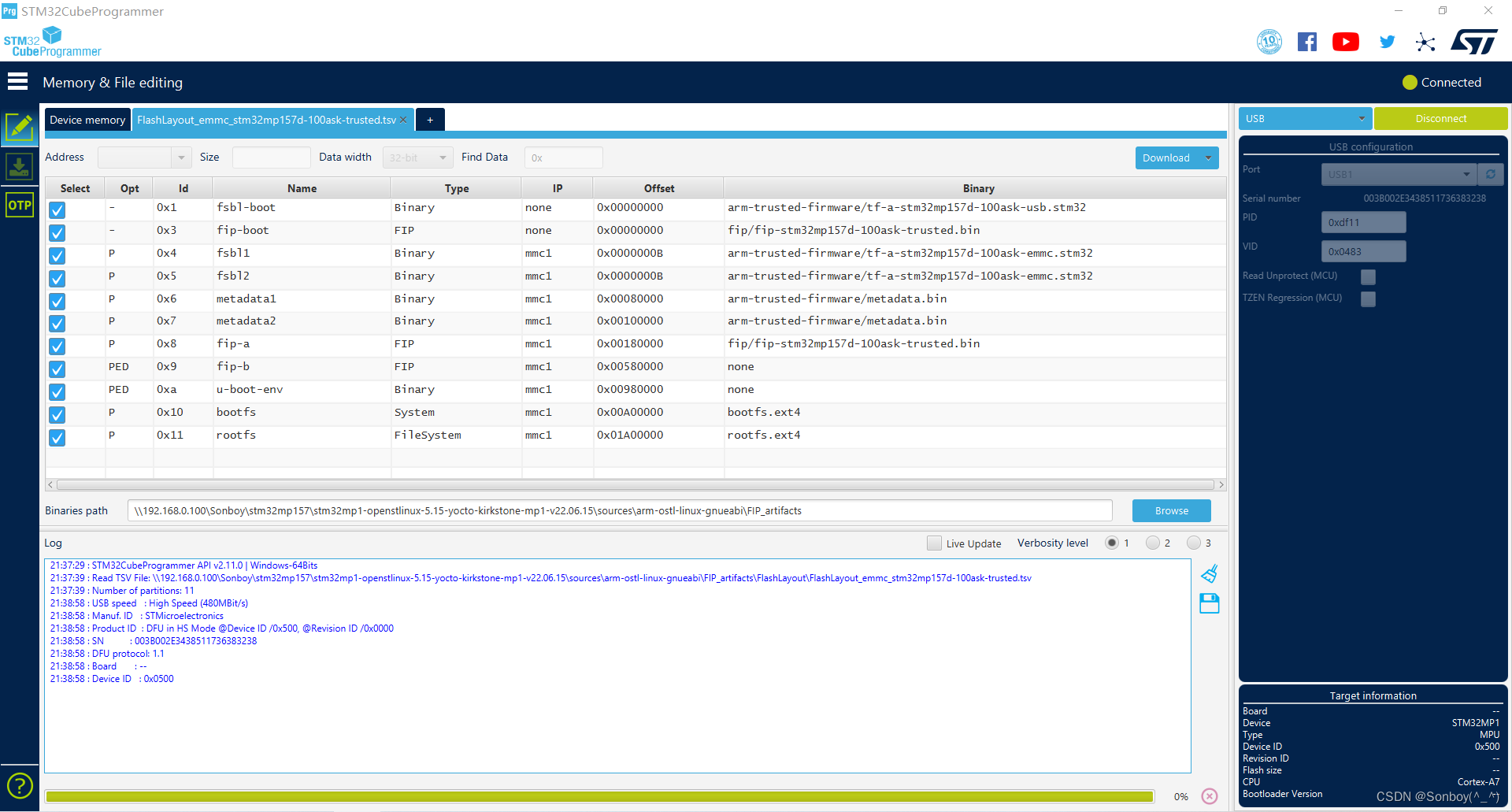The width and height of the screenshot is (1512, 812).
Task: Set verbosity level to 3
Action: [x=1194, y=543]
